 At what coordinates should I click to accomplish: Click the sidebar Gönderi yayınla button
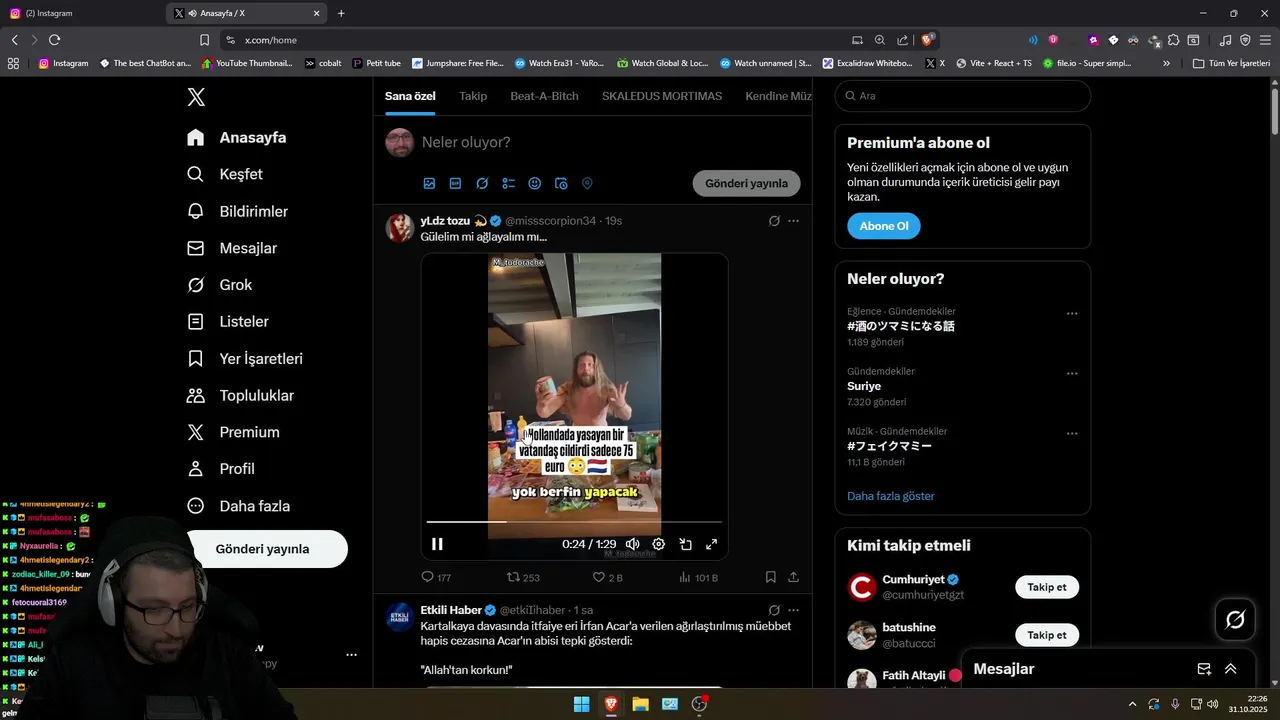click(x=263, y=549)
